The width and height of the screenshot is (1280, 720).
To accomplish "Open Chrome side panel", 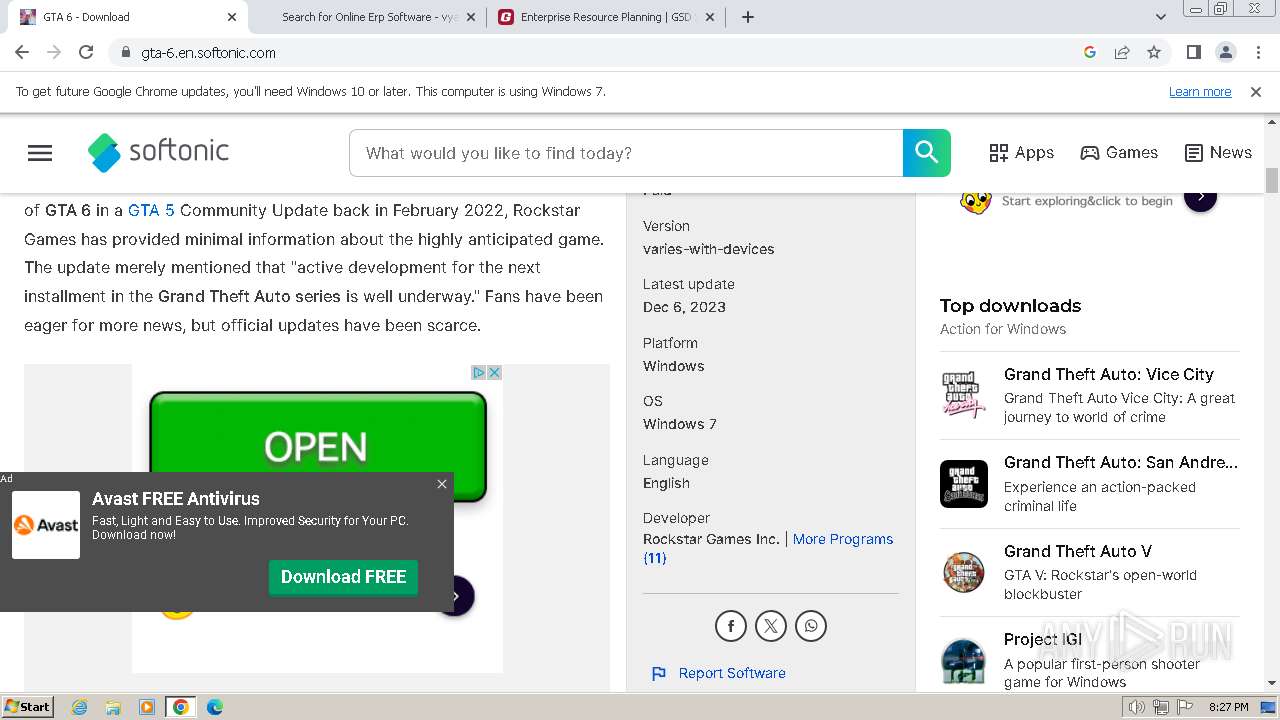I will coord(1193,52).
